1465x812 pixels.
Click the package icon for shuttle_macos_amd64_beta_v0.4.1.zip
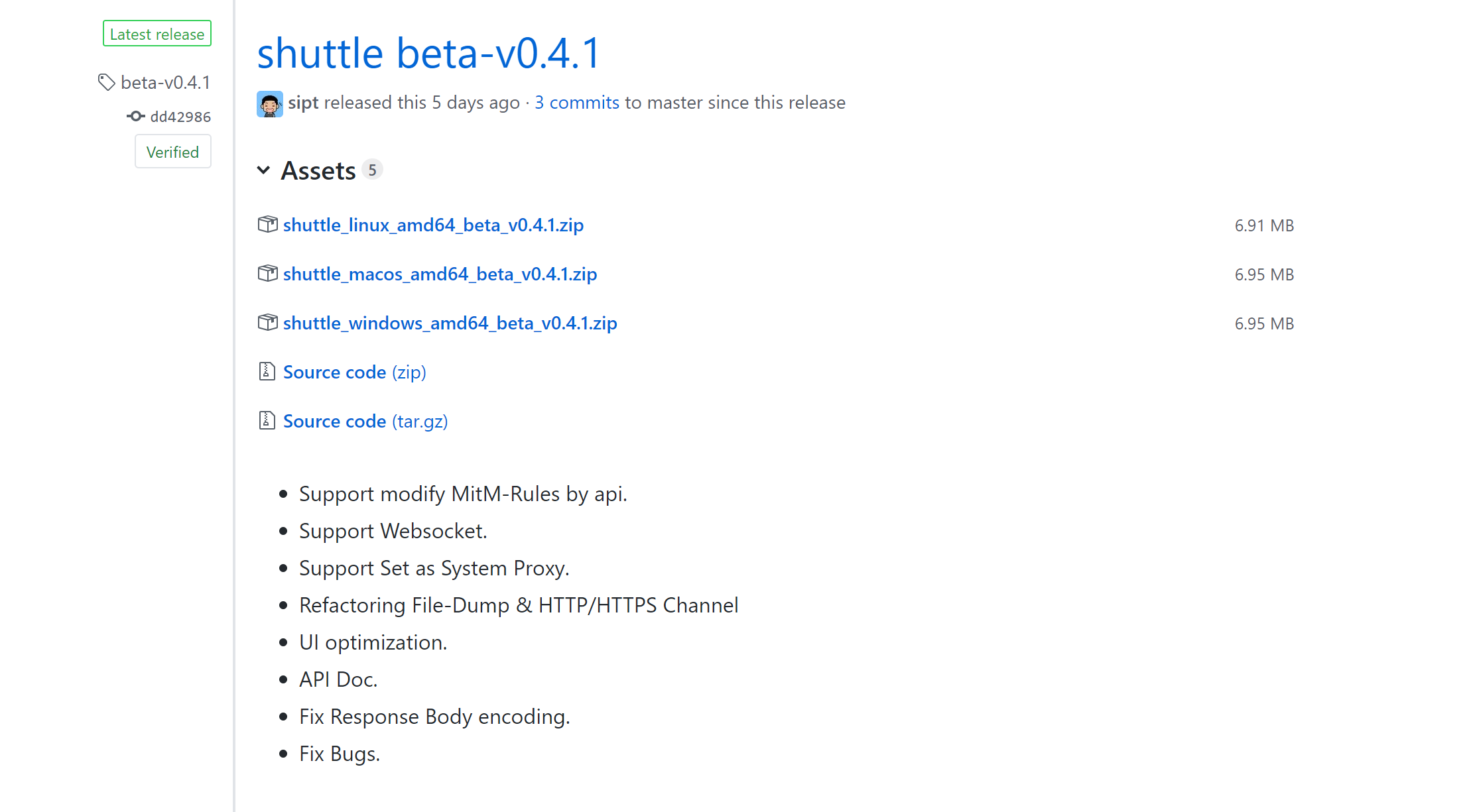[x=267, y=273]
